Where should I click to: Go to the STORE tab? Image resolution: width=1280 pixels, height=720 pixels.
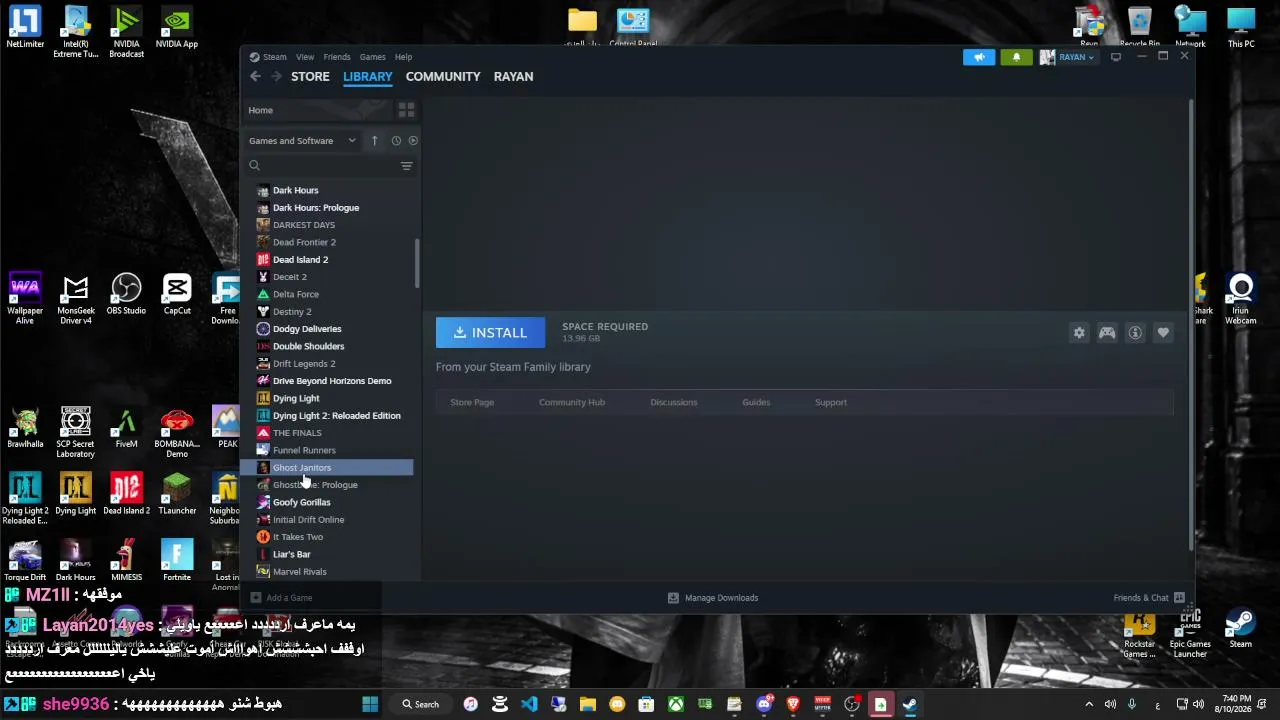310,76
